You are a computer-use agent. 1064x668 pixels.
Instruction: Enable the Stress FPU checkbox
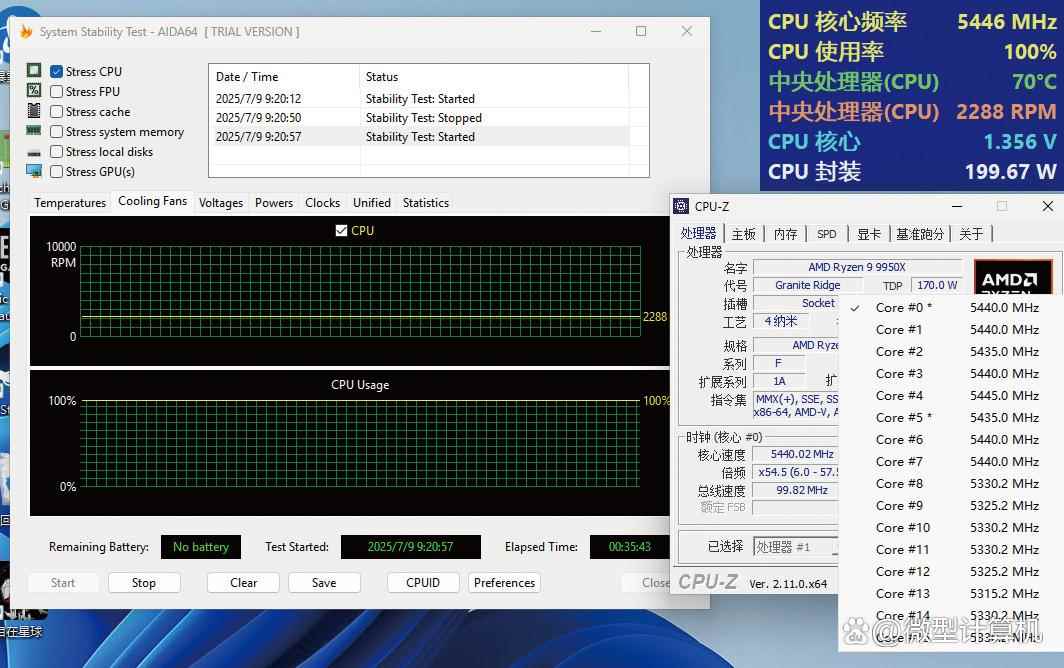coord(57,92)
